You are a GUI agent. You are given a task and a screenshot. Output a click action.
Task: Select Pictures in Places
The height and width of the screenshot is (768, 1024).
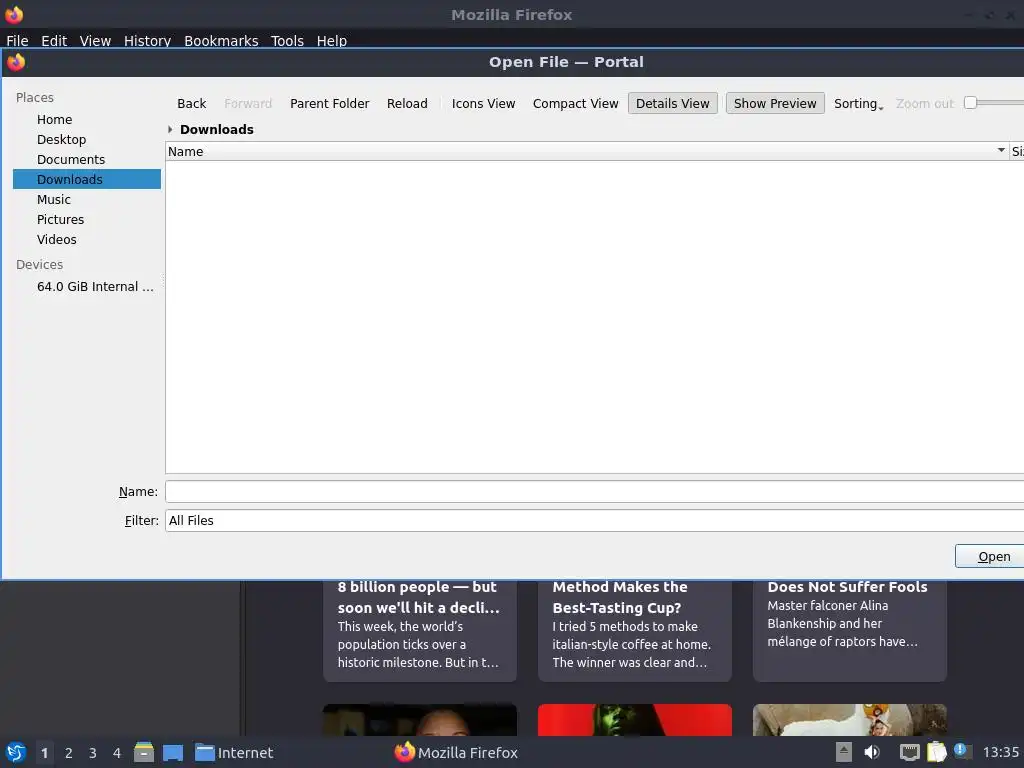pyautogui.click(x=87, y=219)
